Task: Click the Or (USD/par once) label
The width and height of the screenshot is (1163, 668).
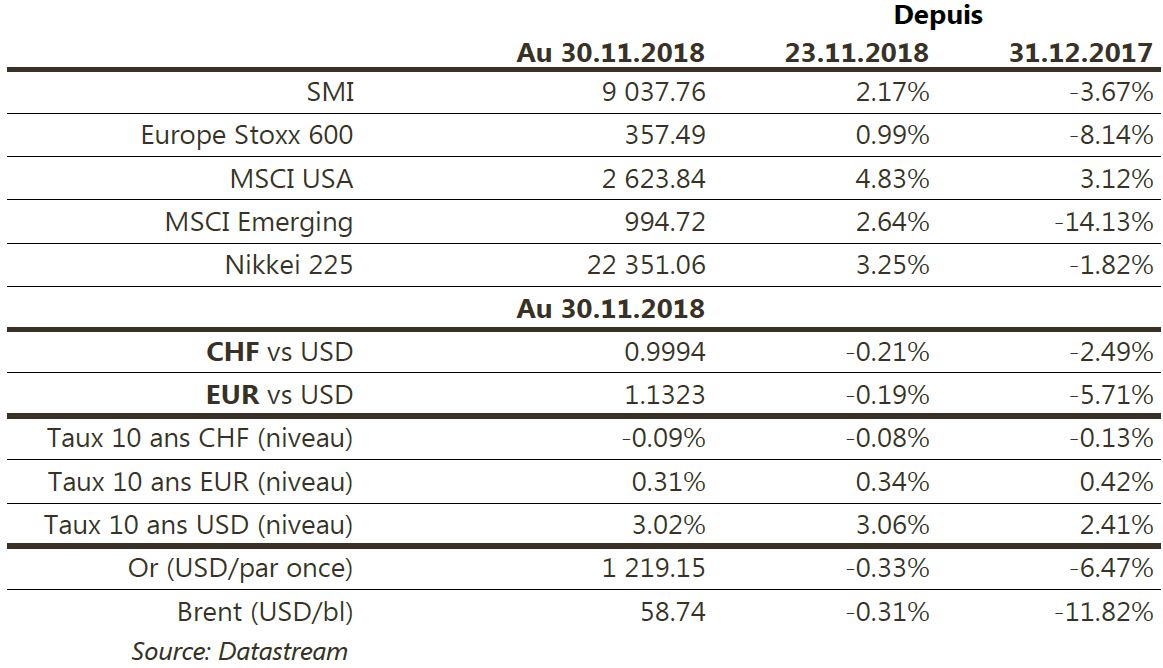Action: click(240, 568)
